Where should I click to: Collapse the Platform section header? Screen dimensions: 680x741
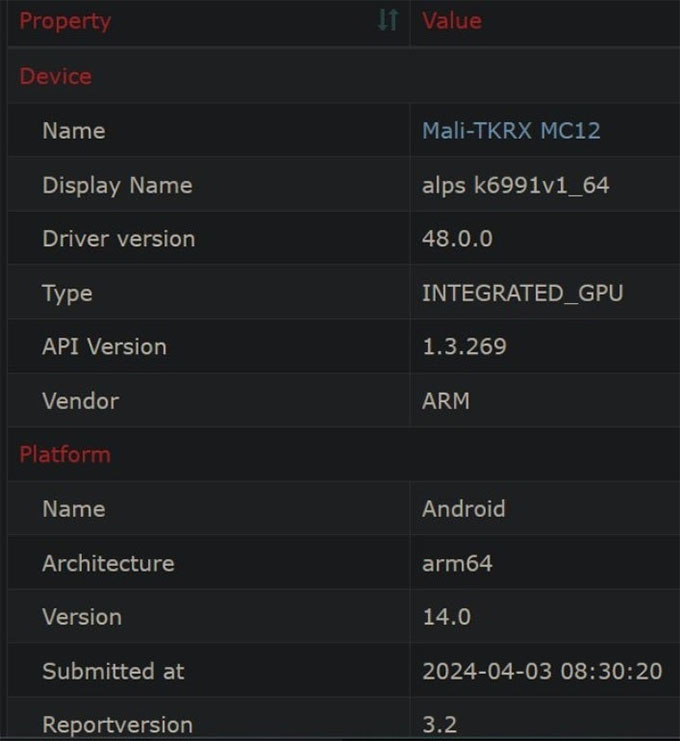65,454
